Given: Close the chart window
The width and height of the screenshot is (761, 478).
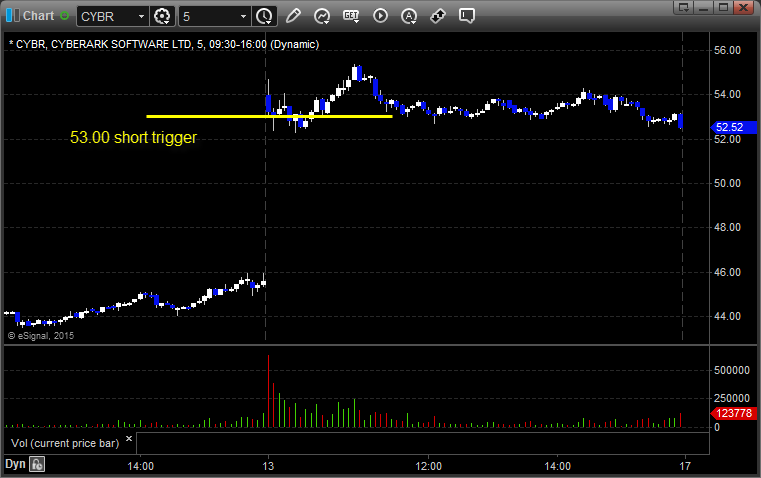Looking at the screenshot, I should point(744,7).
